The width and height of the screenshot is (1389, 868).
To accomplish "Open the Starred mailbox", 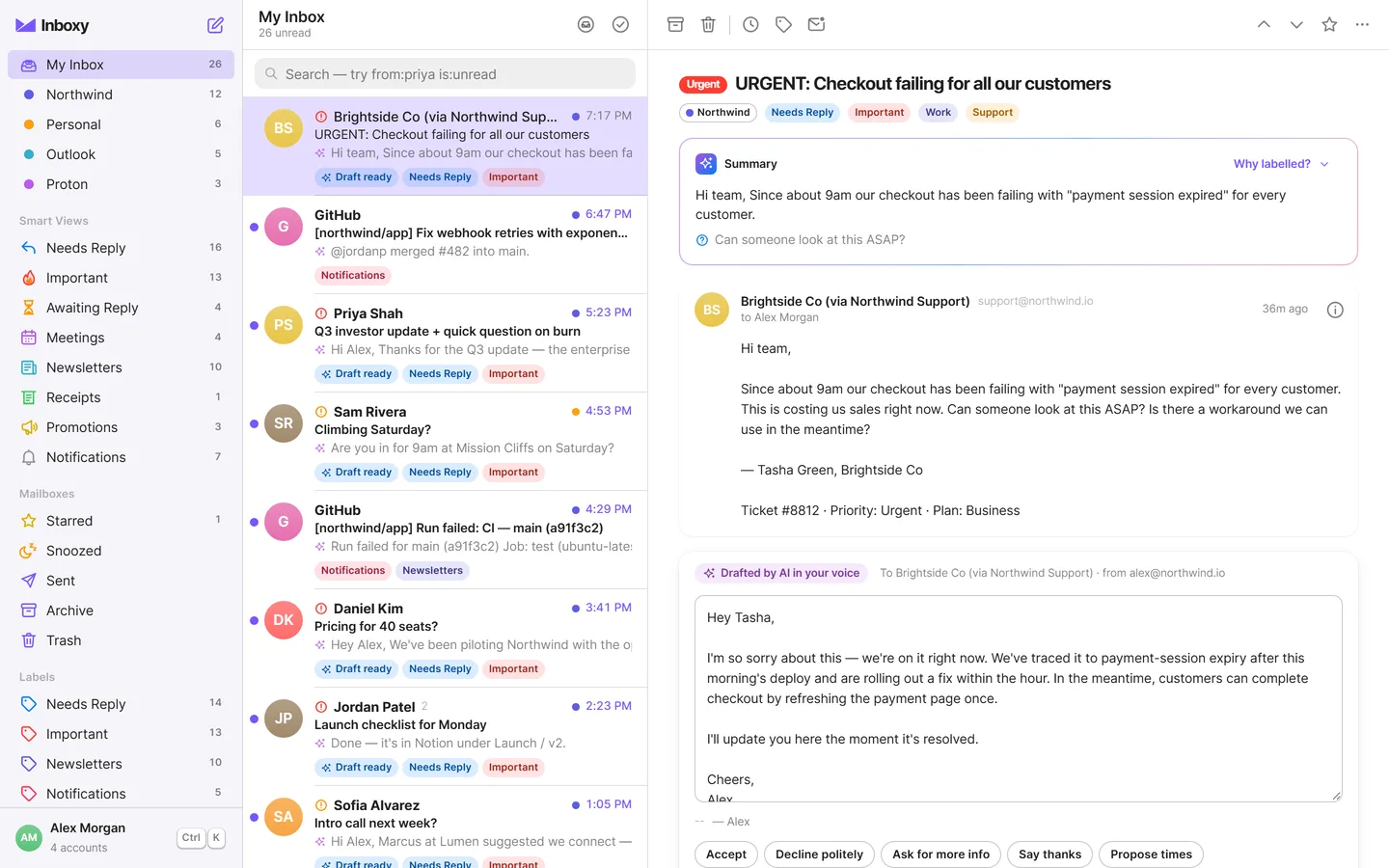I will point(121,521).
